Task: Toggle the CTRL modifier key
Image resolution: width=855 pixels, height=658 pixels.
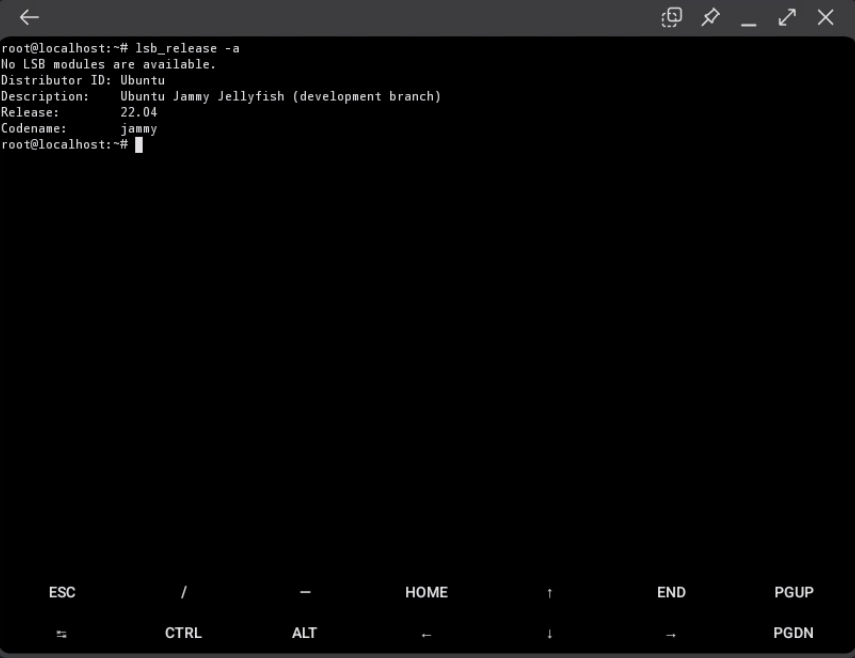Action: pyautogui.click(x=183, y=633)
